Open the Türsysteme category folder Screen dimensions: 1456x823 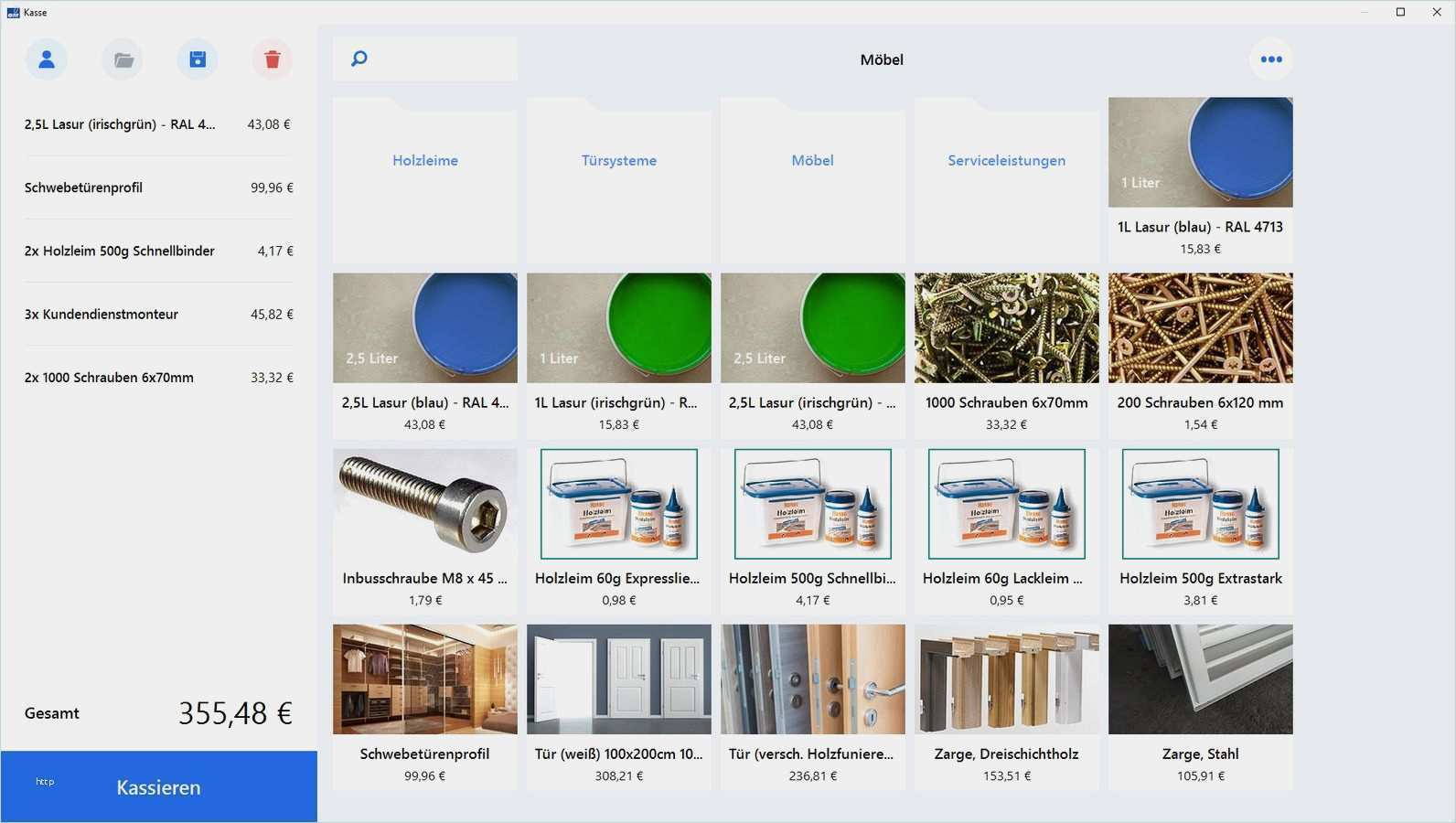619,180
